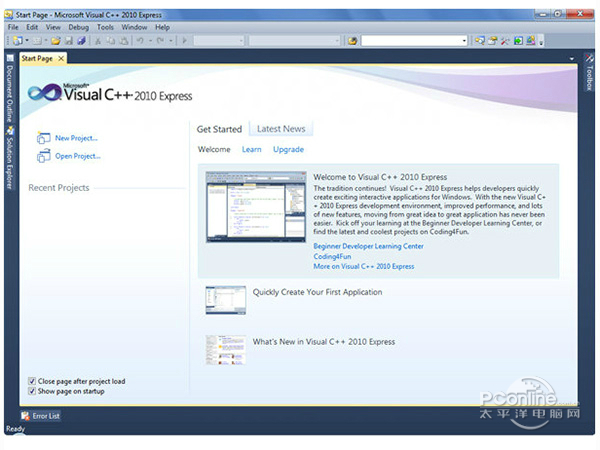Click the Redo toolbar icon

pyautogui.click(x=161, y=41)
